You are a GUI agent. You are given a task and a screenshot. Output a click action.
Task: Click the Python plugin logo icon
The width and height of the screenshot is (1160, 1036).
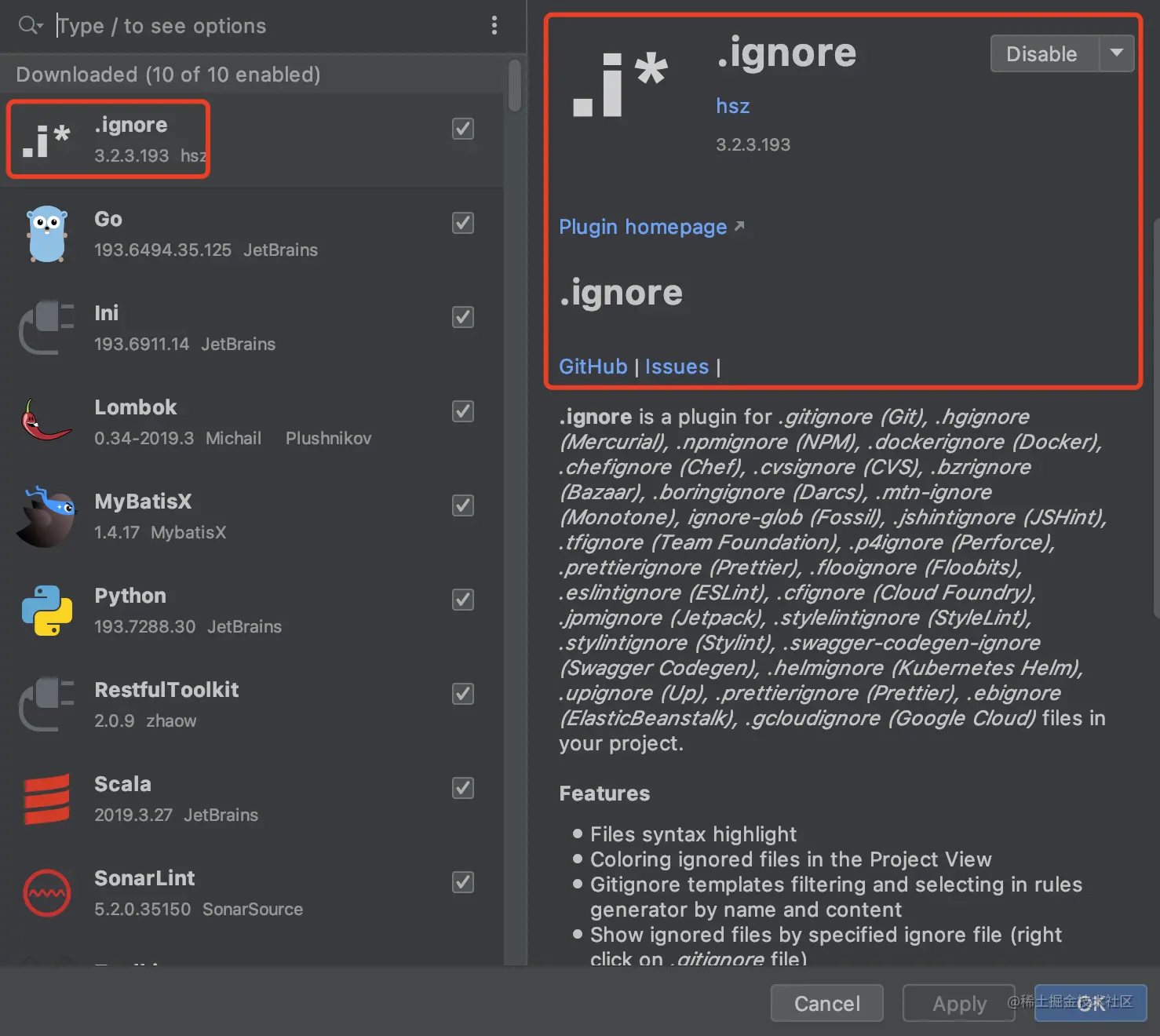point(46,611)
